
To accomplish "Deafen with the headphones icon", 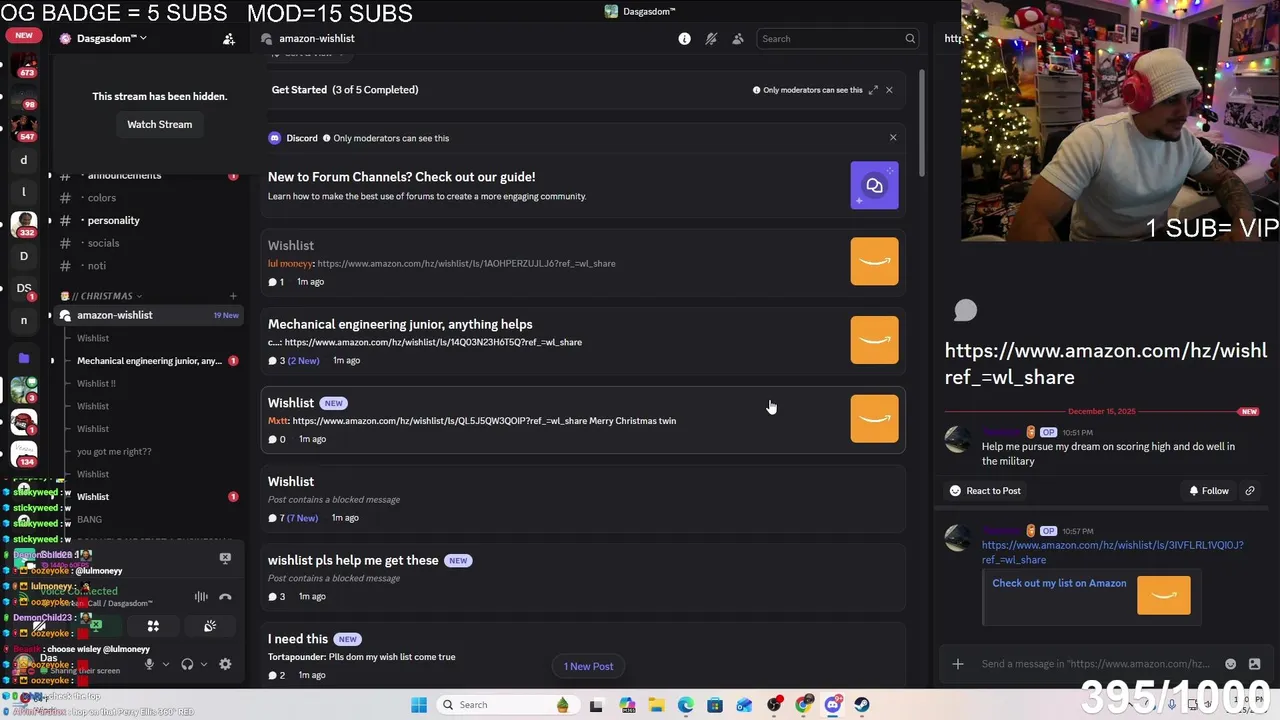I will (x=187, y=664).
